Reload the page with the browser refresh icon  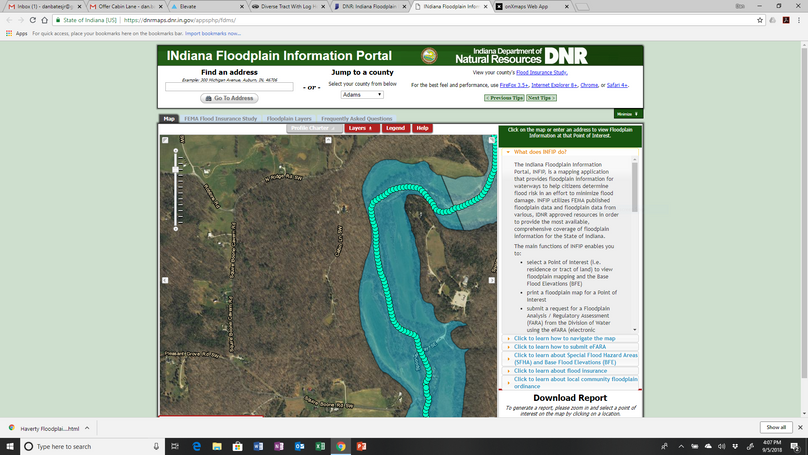pyautogui.click(x=32, y=20)
